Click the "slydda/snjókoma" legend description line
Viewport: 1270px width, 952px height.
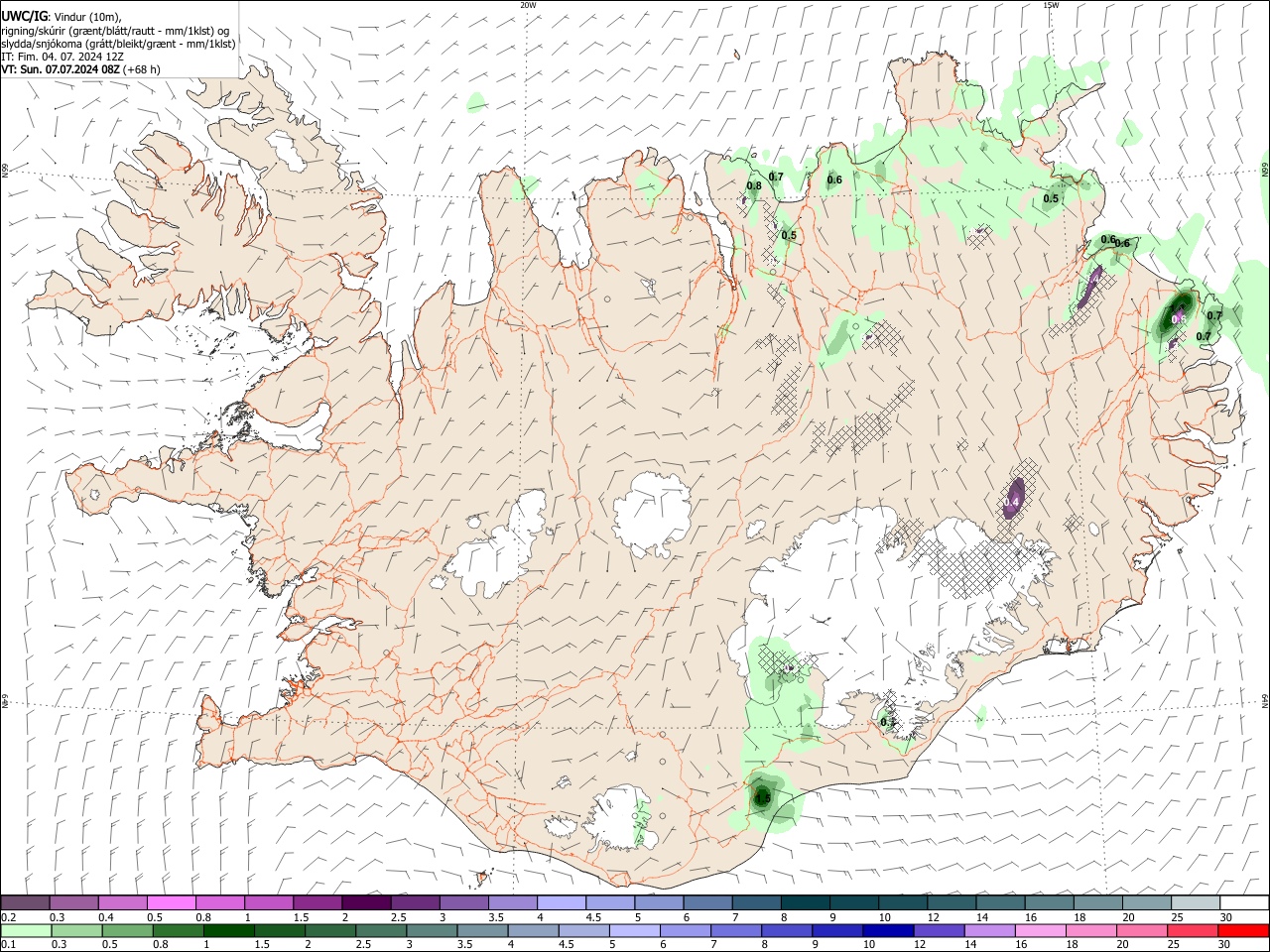[118, 44]
